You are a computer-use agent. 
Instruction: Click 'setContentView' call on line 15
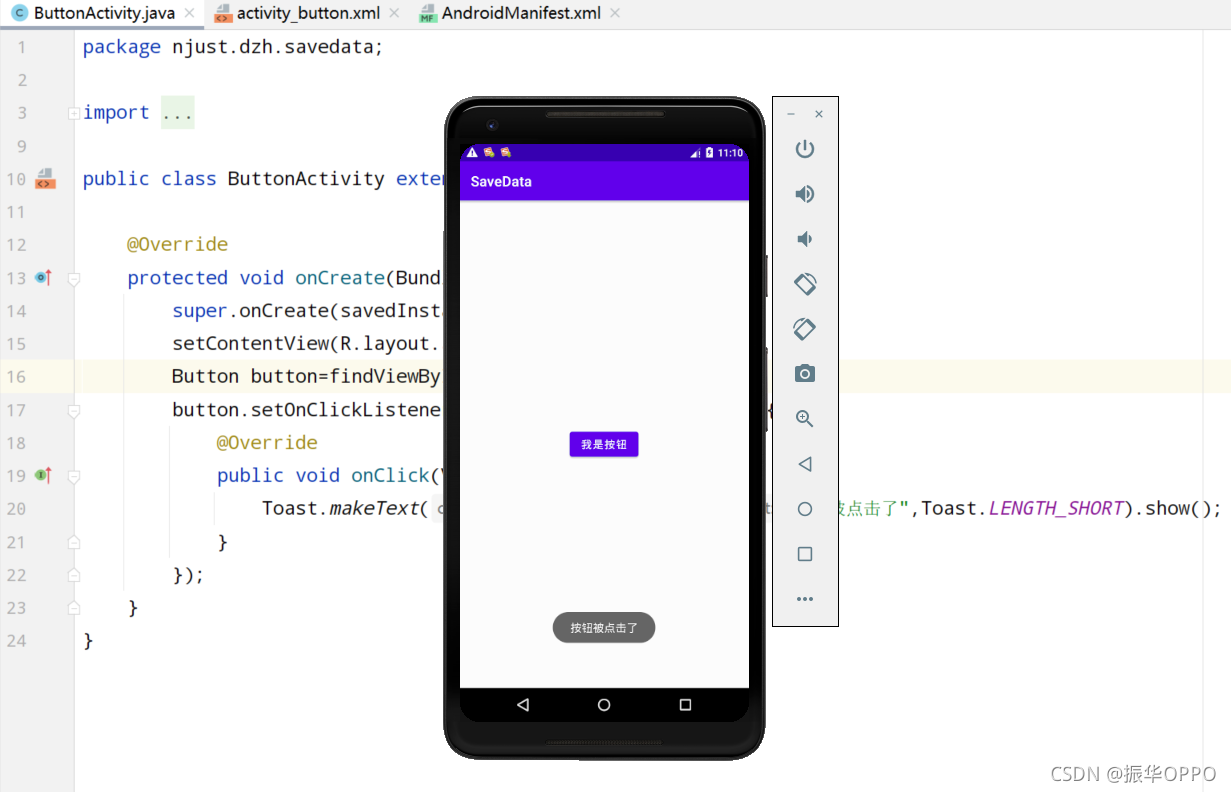pos(250,344)
